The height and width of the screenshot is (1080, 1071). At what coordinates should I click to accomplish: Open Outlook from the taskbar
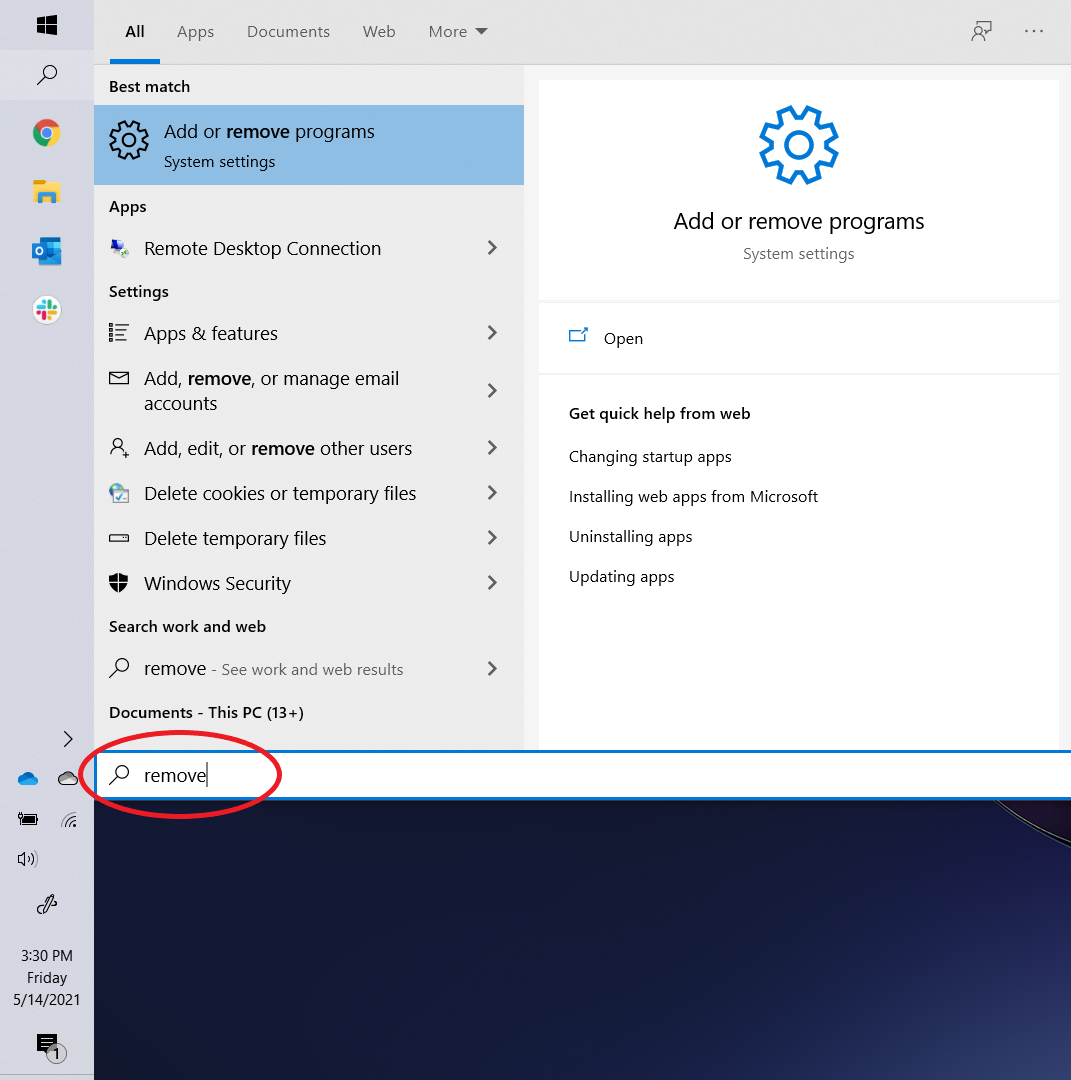(46, 251)
